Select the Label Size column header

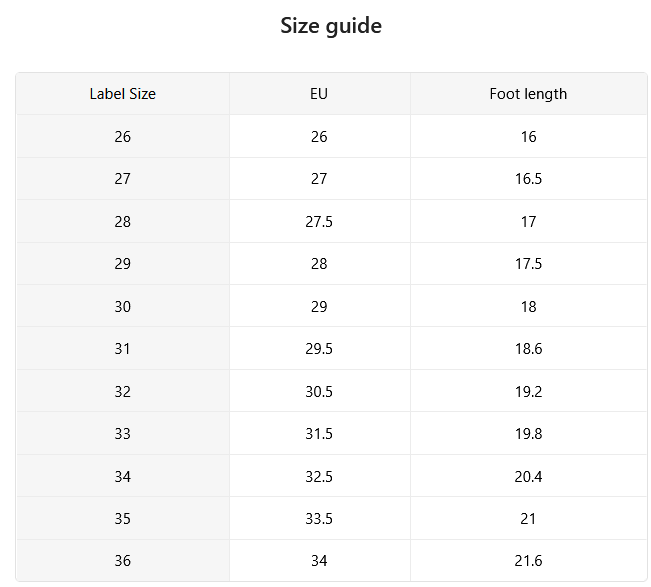pyautogui.click(x=122, y=94)
